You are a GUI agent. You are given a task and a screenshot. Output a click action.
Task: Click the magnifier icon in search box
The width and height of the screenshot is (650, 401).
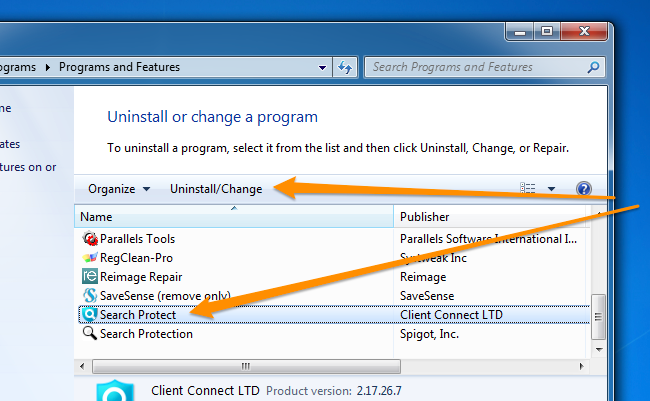pyautogui.click(x=593, y=67)
